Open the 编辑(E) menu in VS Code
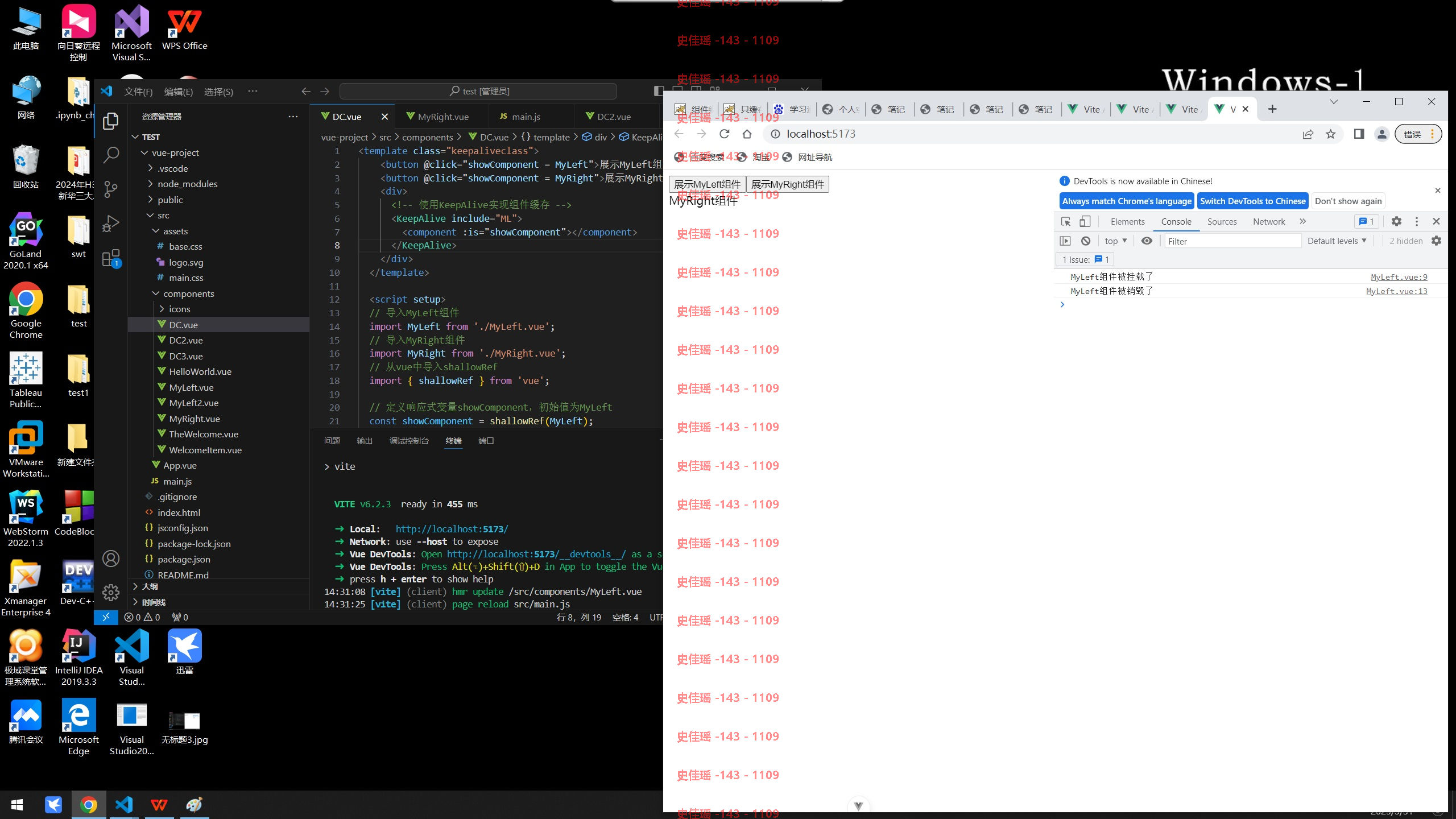Viewport: 1456px width, 819px height. [x=178, y=92]
